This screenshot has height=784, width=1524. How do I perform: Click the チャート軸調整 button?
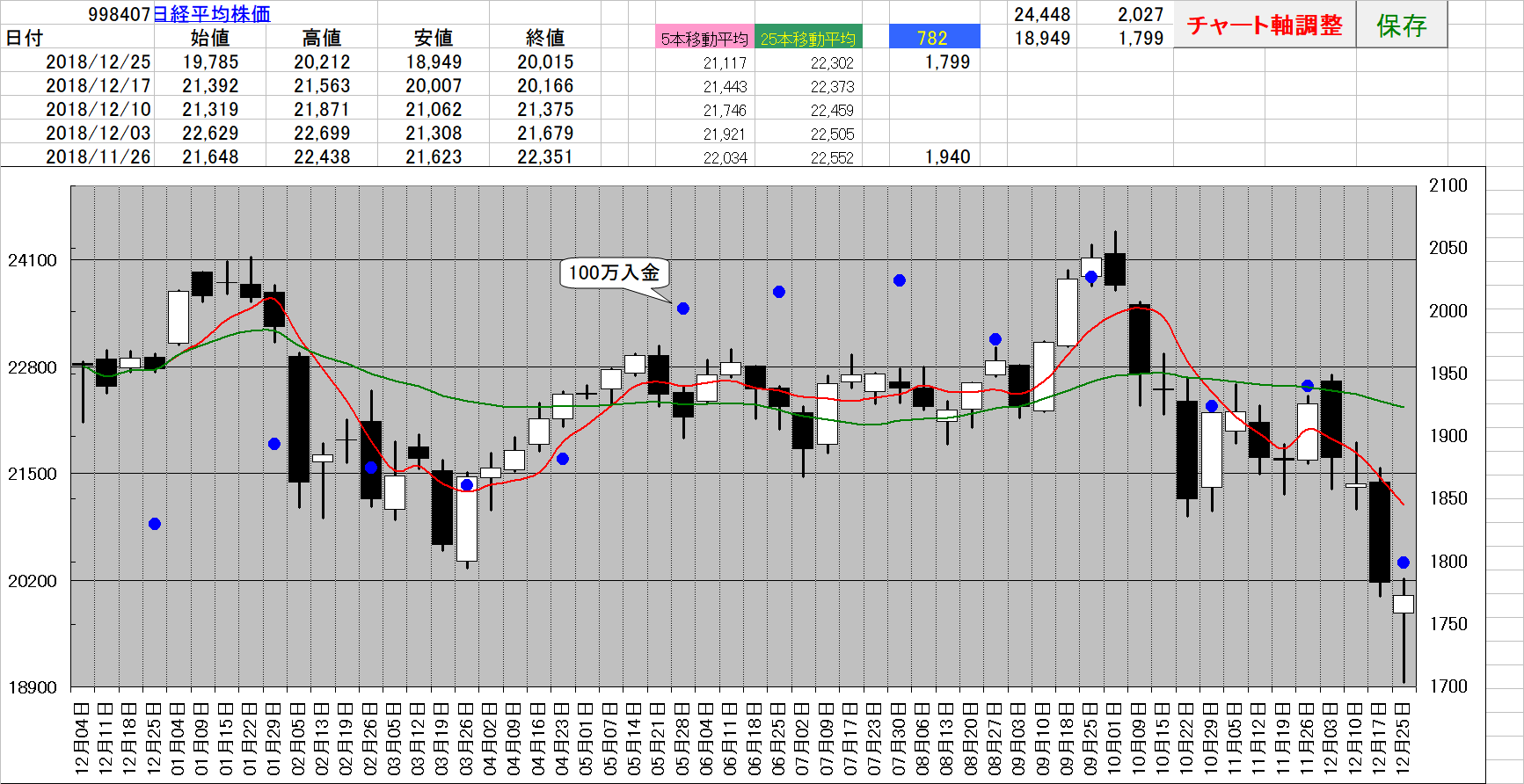1265,25
